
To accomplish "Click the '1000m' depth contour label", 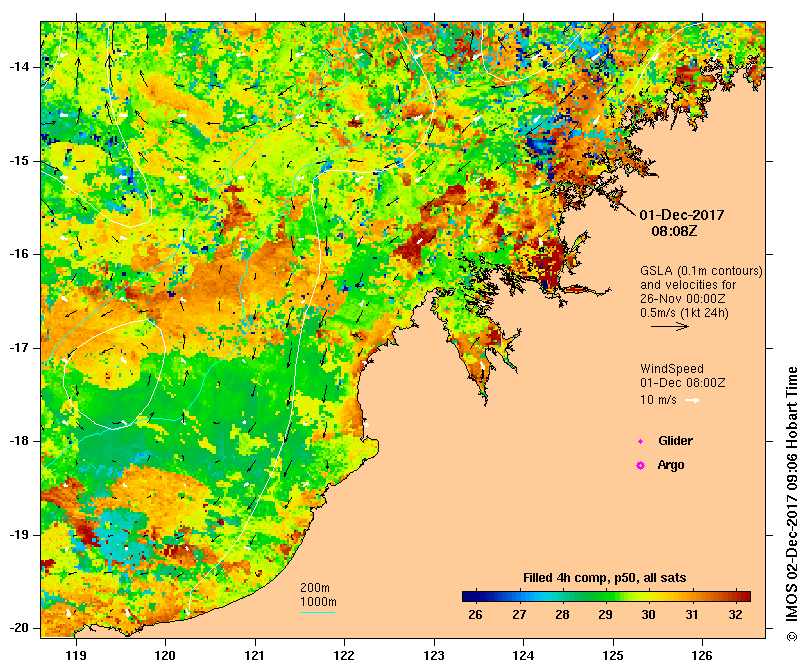I will 318,602.
